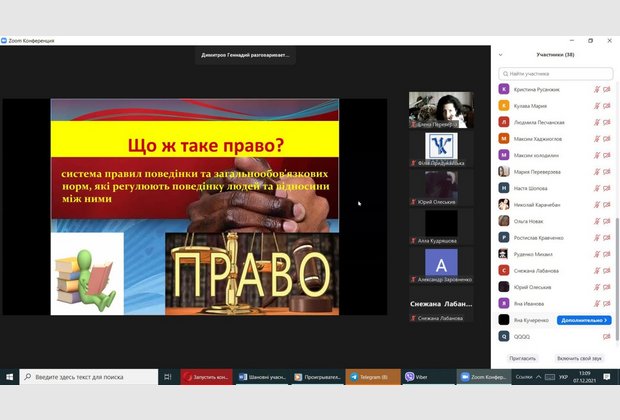620x420 pixels.
Task: Click Кристина's muted microphone icon
Action: click(597, 89)
